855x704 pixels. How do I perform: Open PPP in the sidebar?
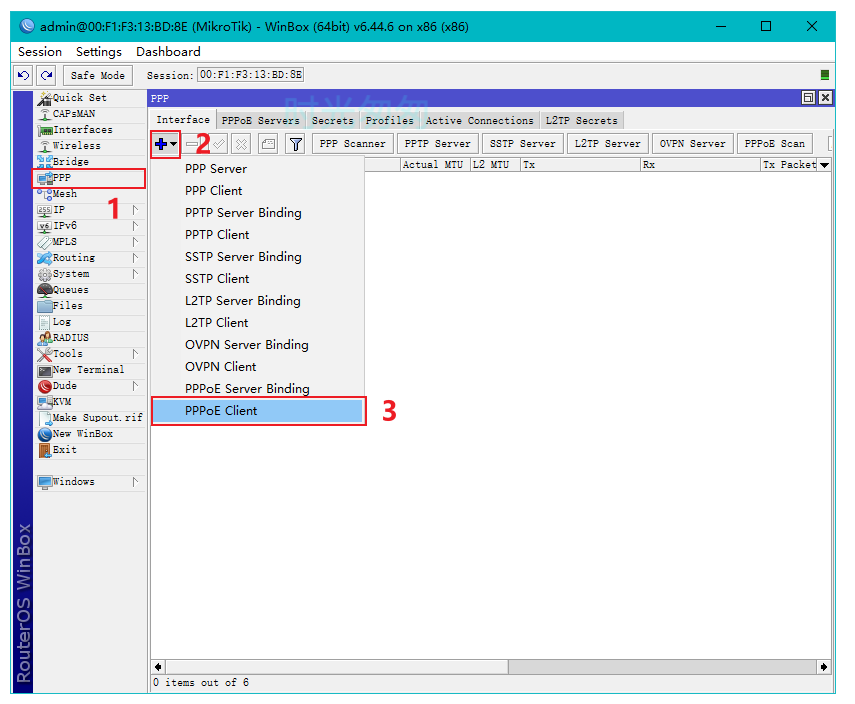pyautogui.click(x=90, y=178)
